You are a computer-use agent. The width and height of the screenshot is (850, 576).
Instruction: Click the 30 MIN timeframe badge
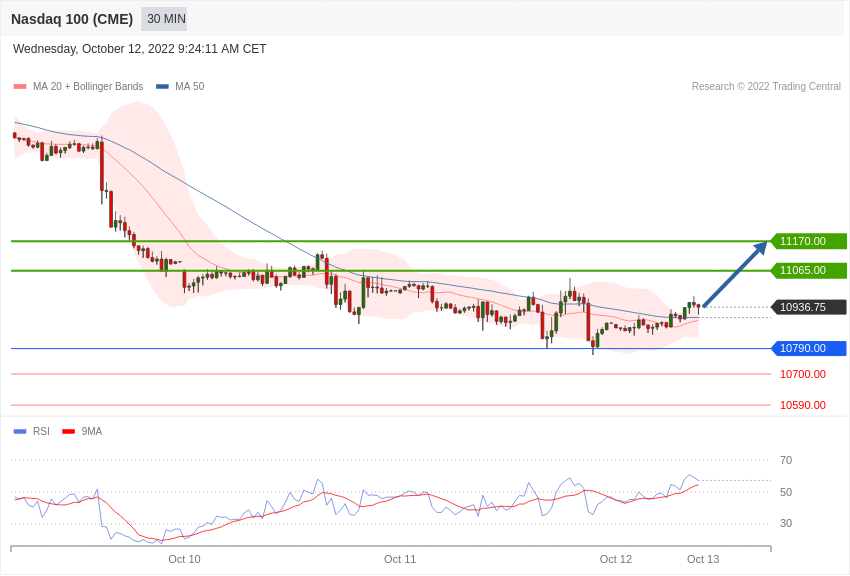point(164,19)
